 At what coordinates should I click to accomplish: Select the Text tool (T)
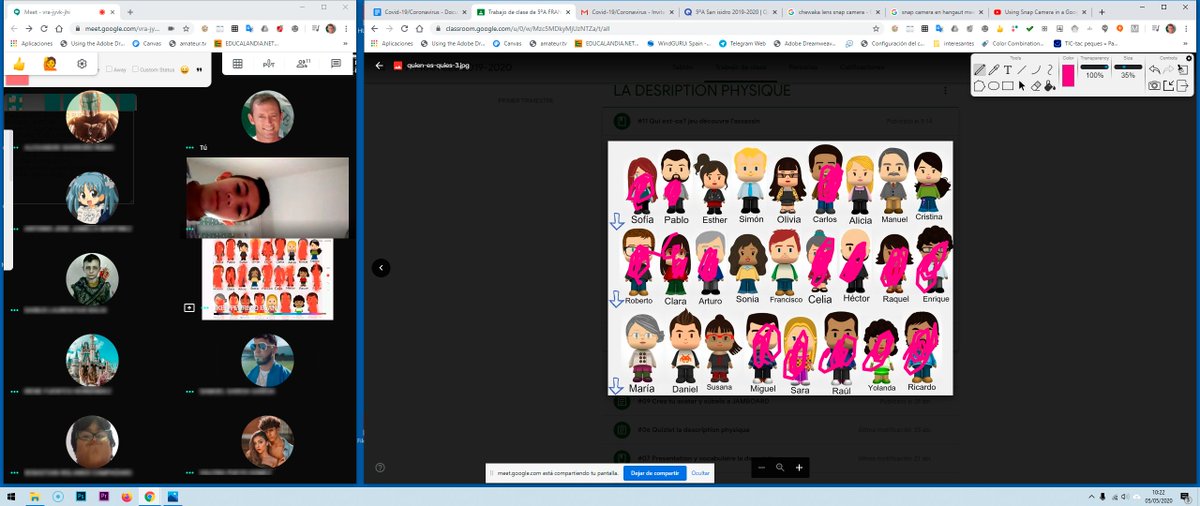(1008, 70)
